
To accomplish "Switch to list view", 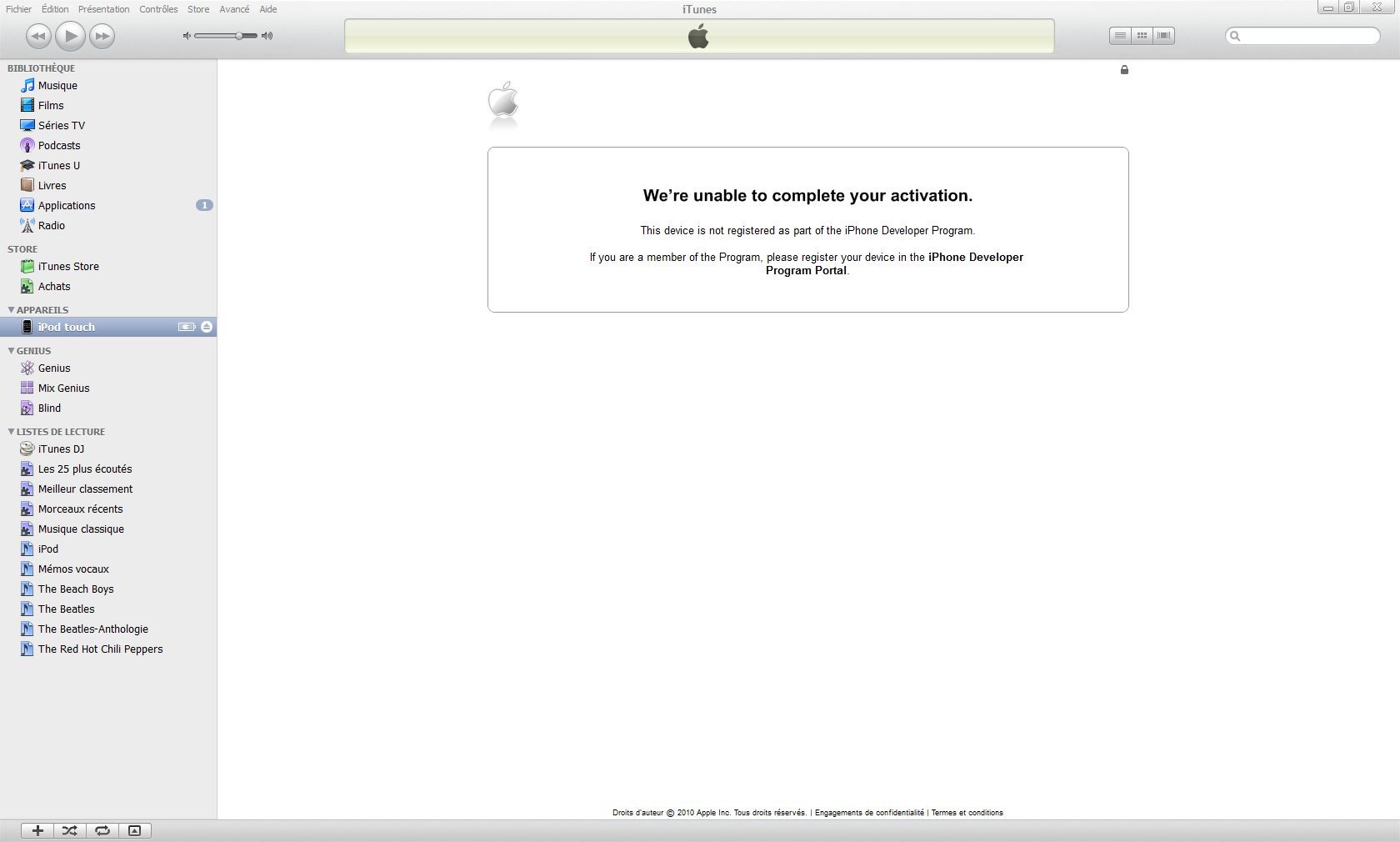I will (1120, 36).
